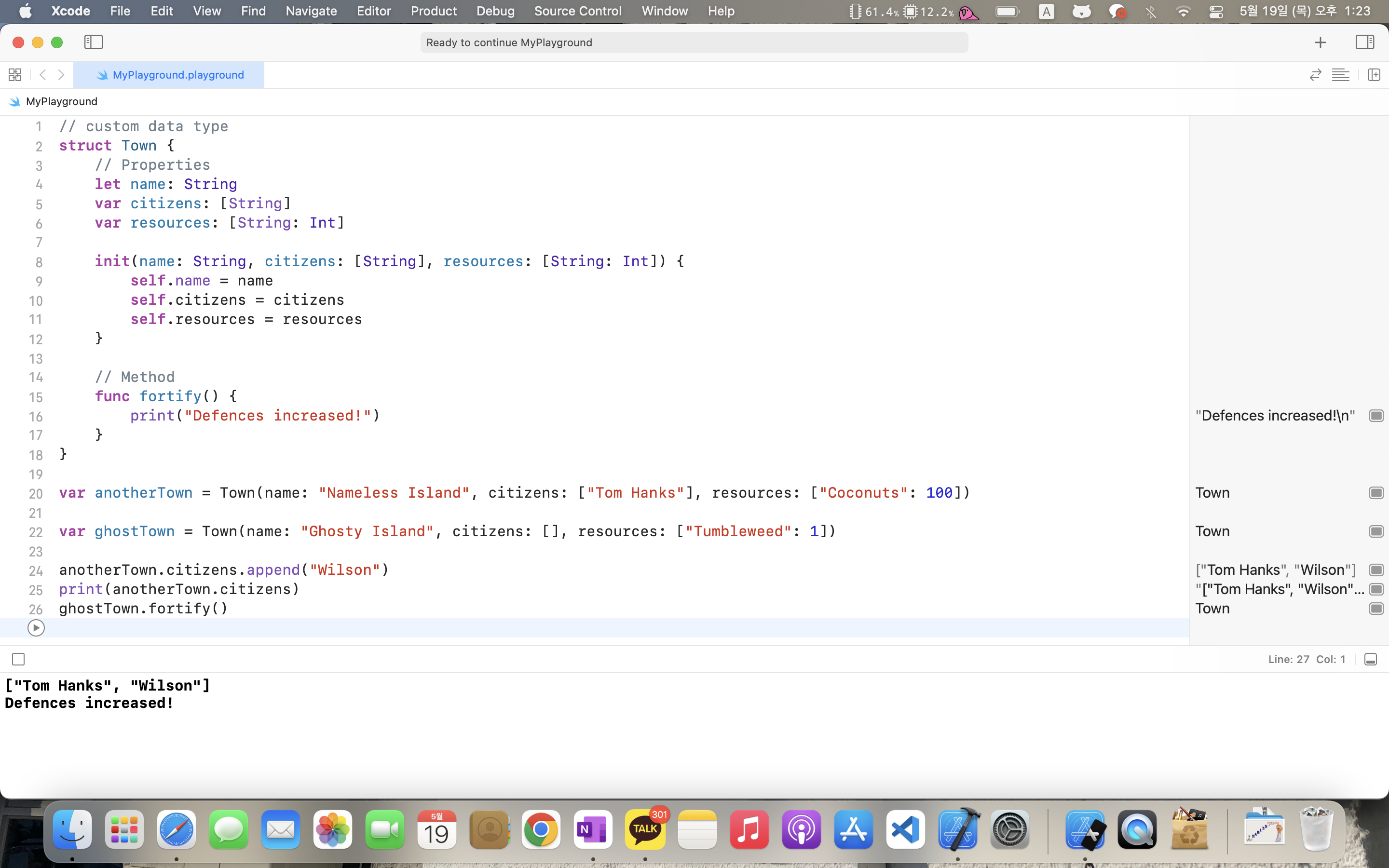Screen dimensions: 1389x868
Task: Toggle the square checkbox above the console
Action: [18, 659]
